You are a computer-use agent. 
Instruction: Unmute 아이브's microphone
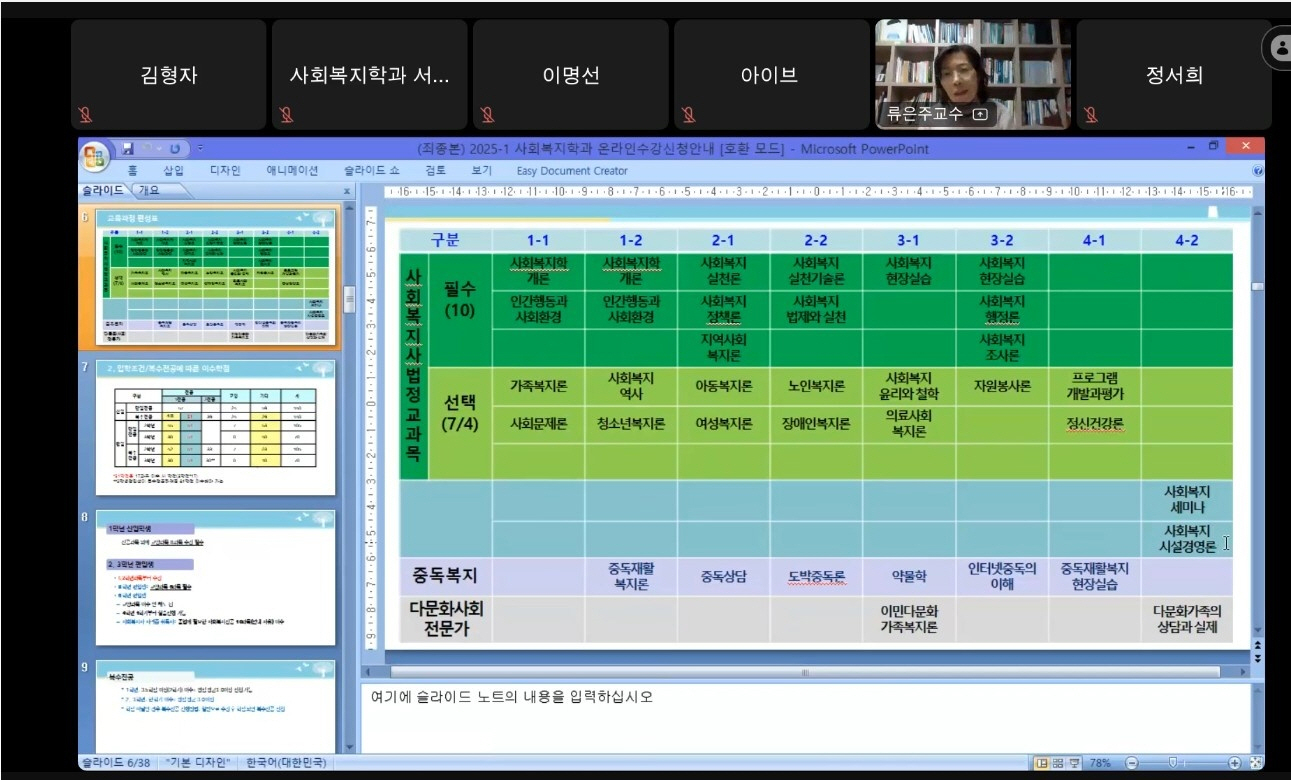pyautogui.click(x=690, y=115)
